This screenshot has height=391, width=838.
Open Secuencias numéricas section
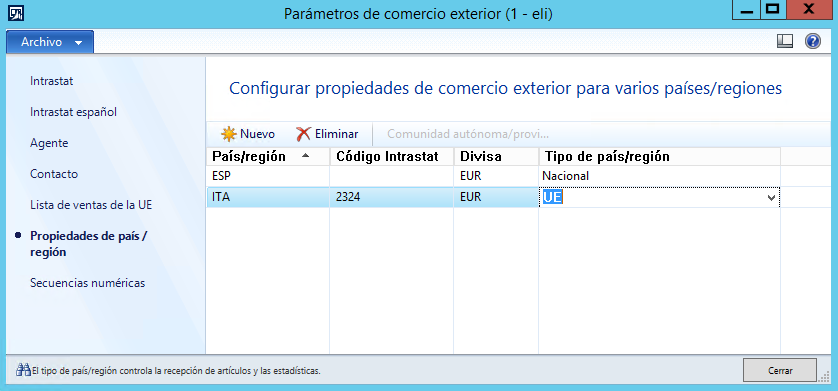[88, 283]
